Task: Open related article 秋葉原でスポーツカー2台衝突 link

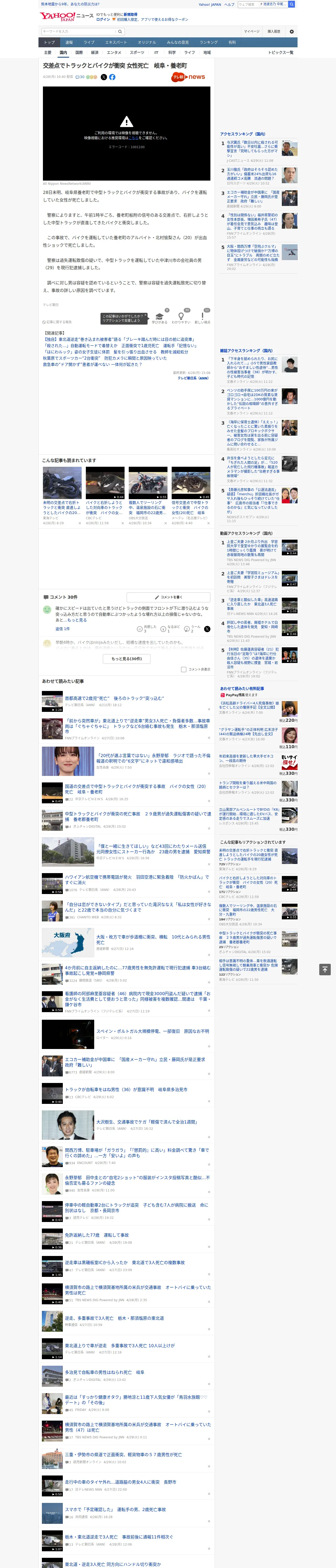Action: (105, 359)
